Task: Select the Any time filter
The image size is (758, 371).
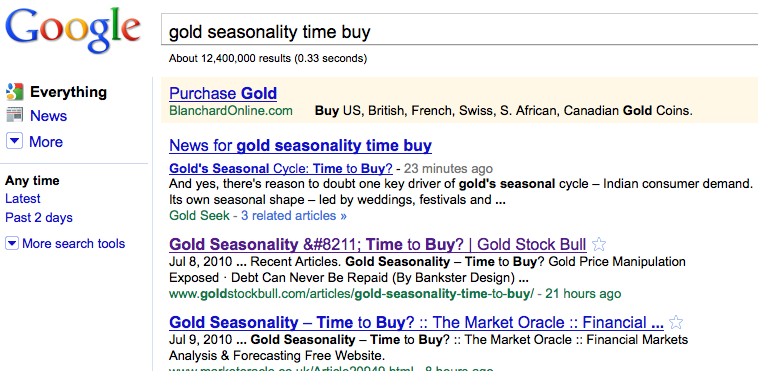Action: click(x=32, y=181)
